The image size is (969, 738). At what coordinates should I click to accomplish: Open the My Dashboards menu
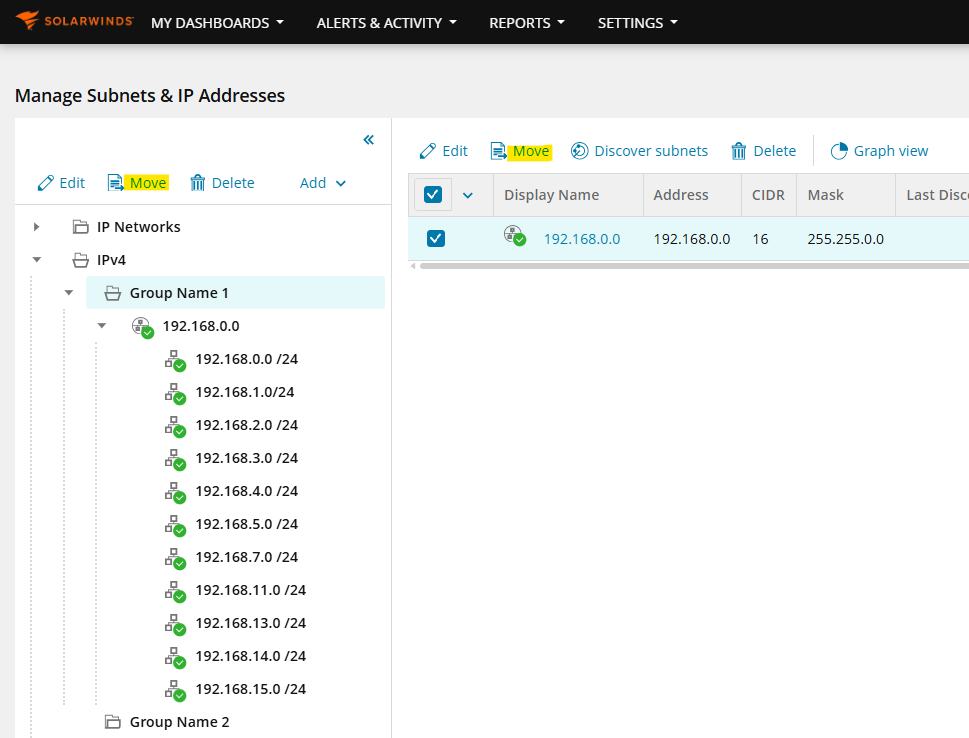coord(217,23)
